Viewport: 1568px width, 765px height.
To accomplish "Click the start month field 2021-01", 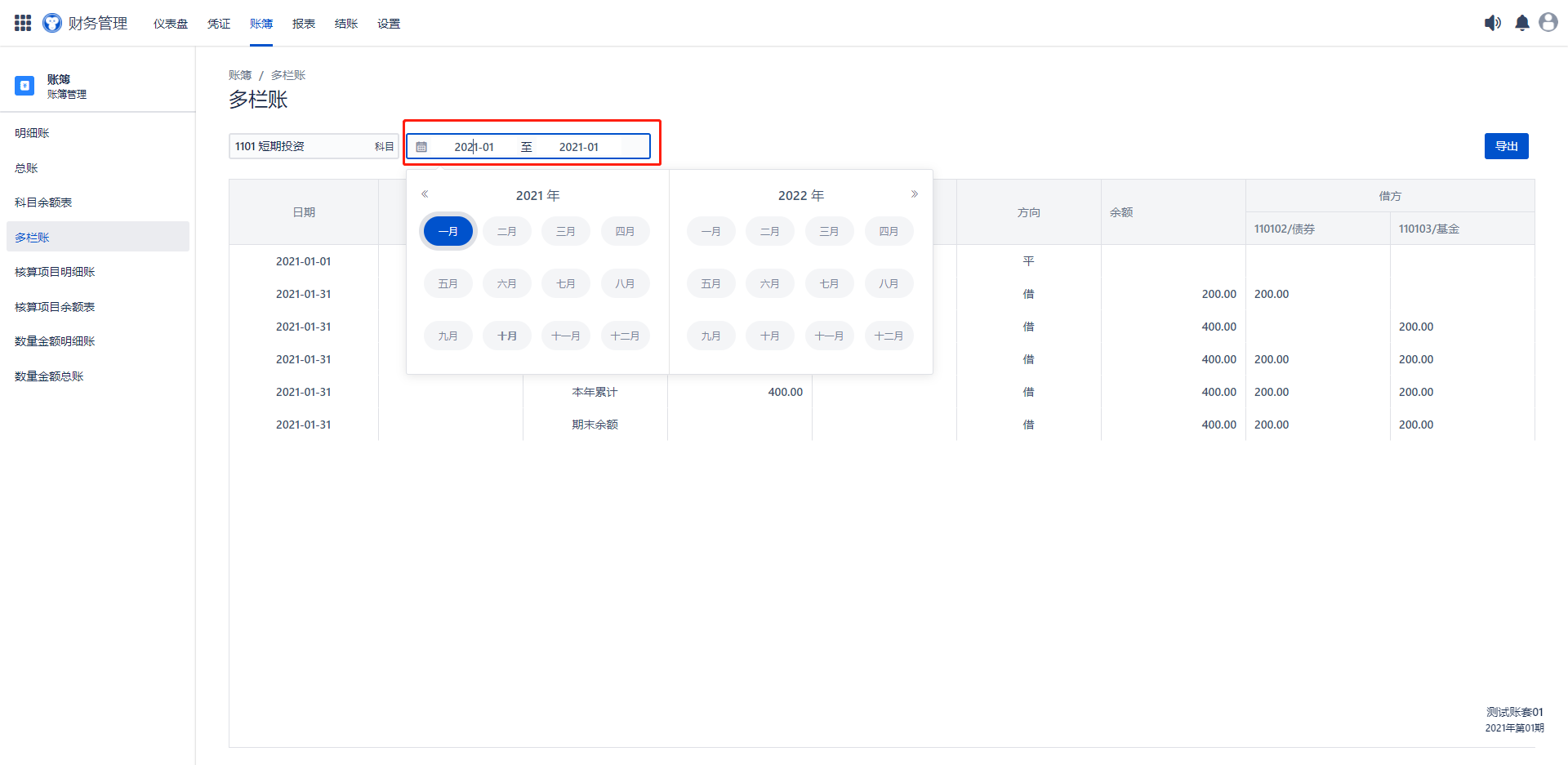I will click(474, 147).
